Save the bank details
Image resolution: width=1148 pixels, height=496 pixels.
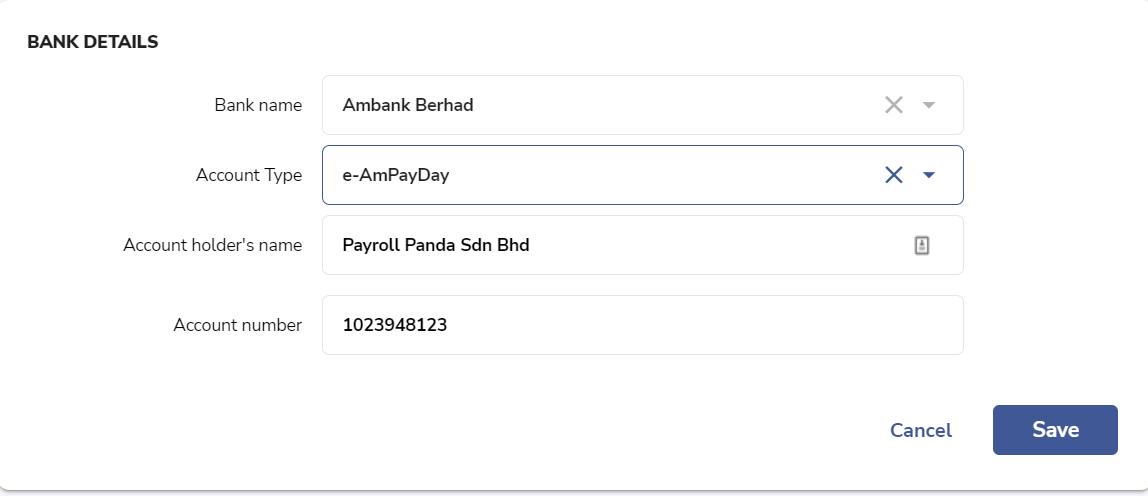point(1055,430)
